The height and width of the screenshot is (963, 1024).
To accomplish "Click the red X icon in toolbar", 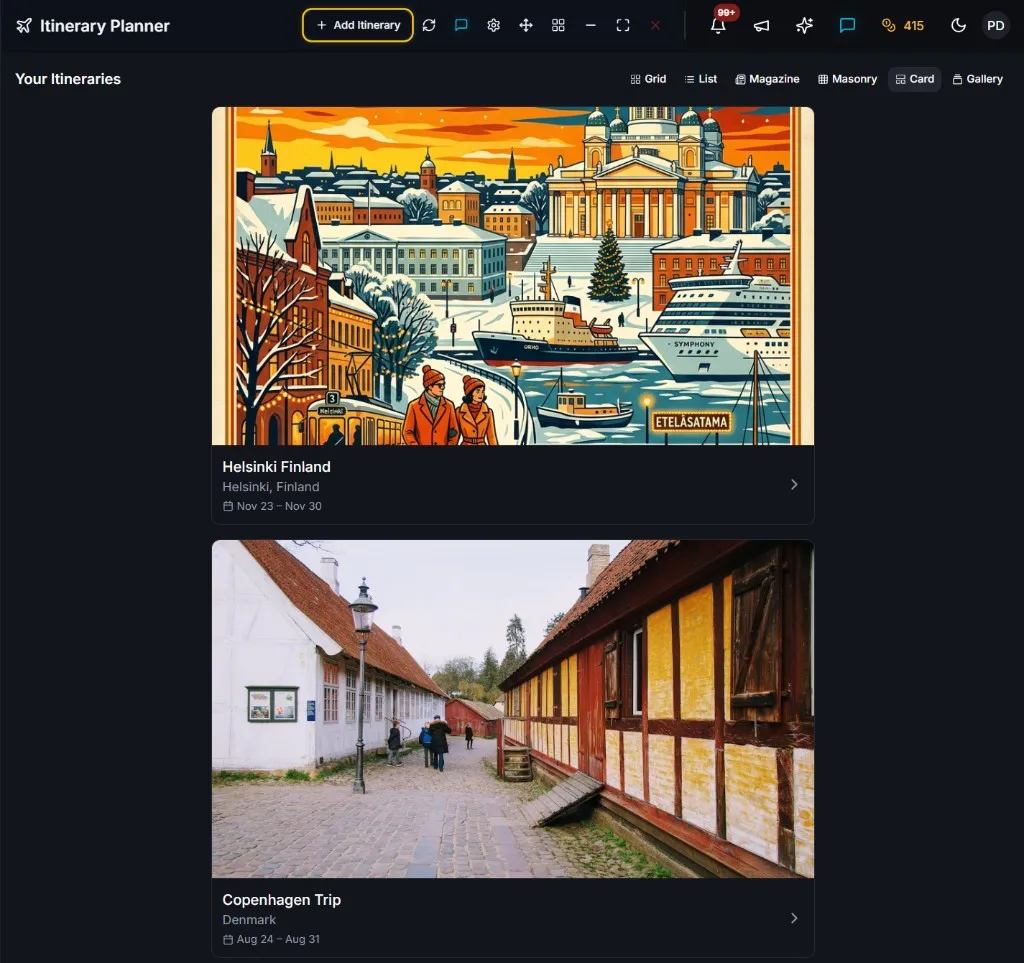I will click(x=655, y=25).
